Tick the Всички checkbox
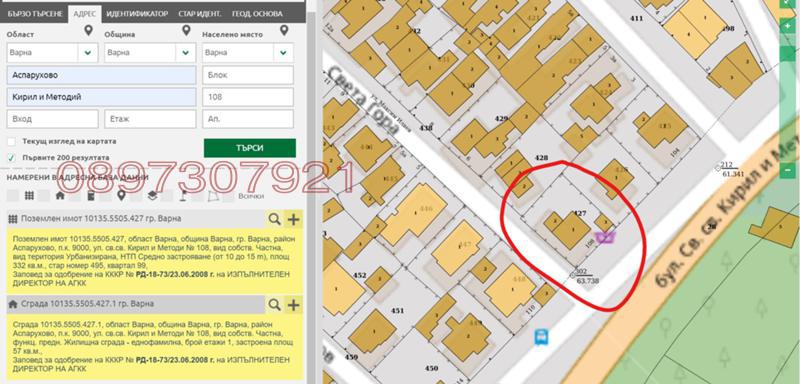Image resolution: width=800 pixels, height=384 pixels. pos(229,195)
